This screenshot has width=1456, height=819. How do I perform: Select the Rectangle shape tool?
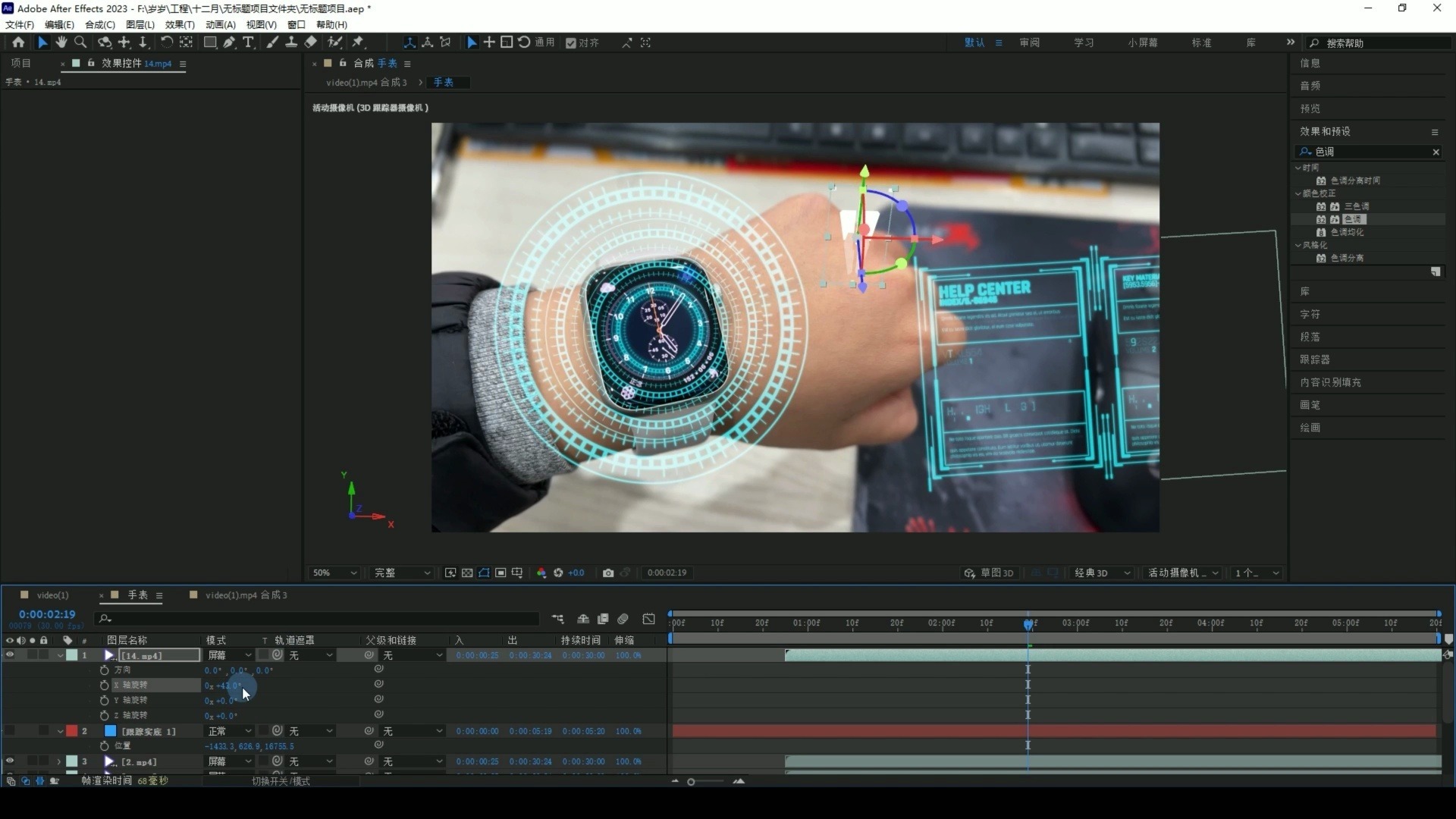[210, 42]
